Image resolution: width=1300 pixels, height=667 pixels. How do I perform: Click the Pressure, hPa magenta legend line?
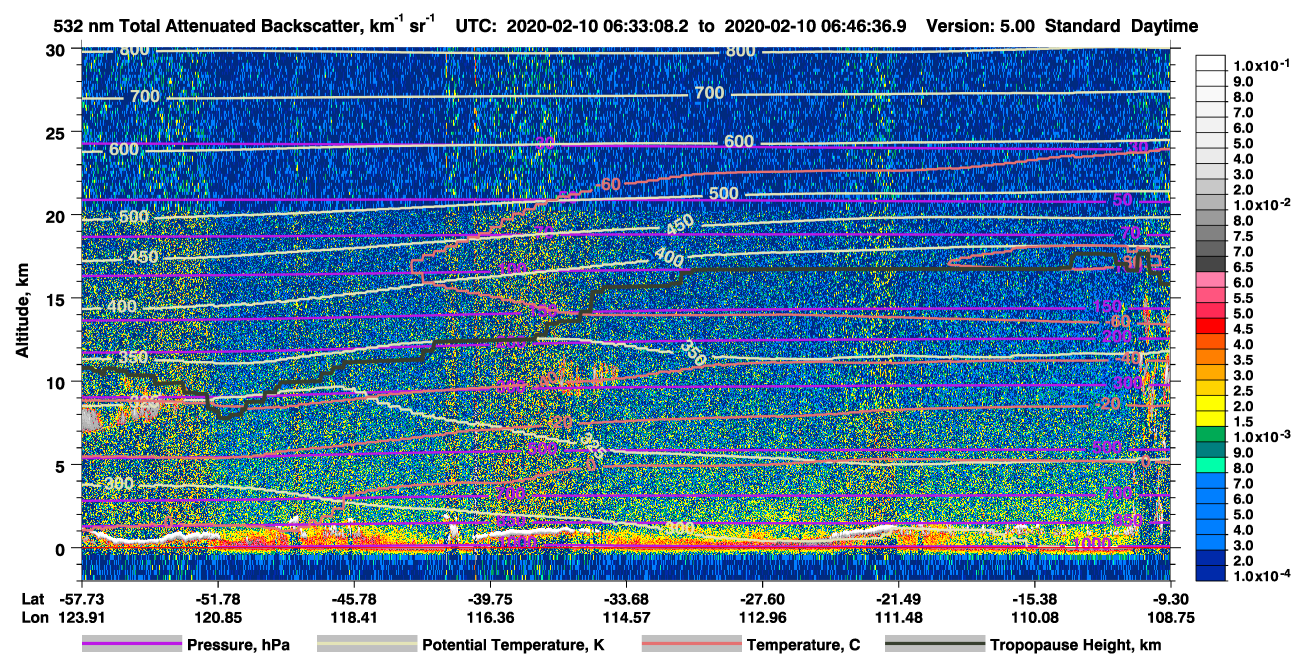pyautogui.click(x=132, y=645)
